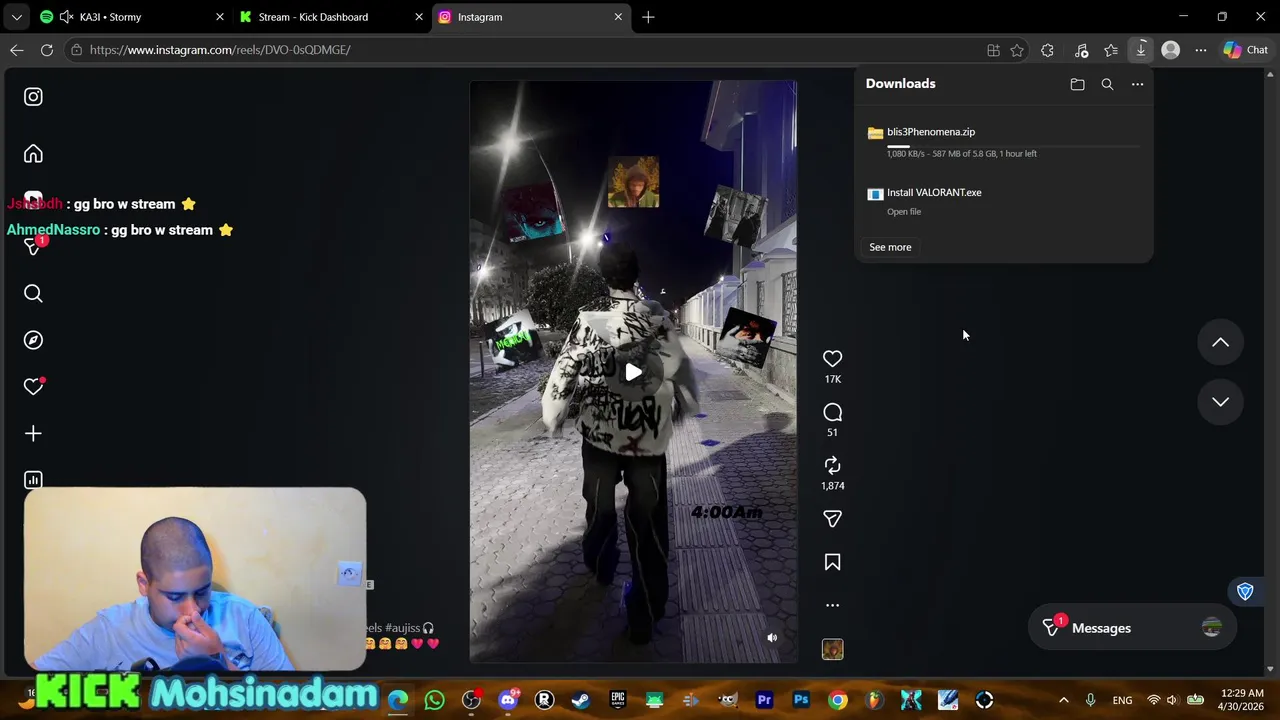Open the reel's comments icon

point(832,412)
